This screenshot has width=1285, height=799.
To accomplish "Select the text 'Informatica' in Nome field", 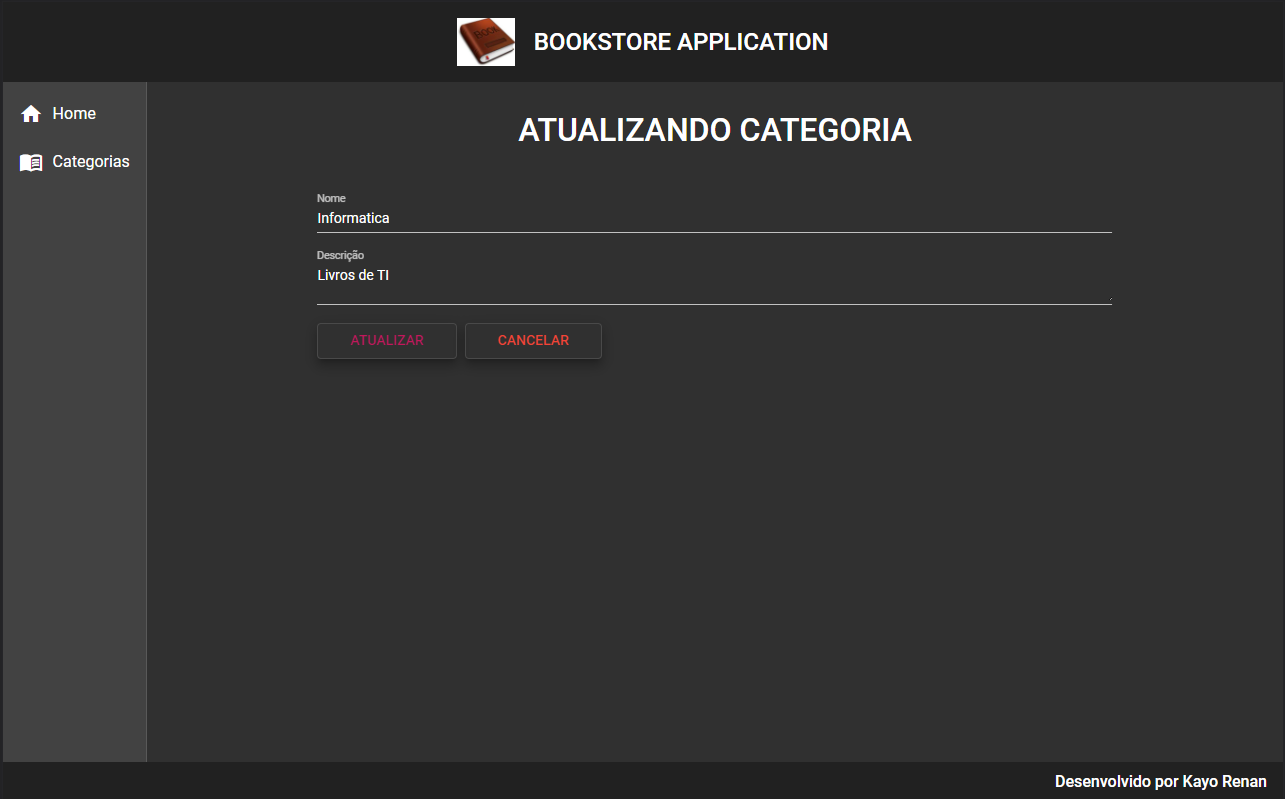I will click(x=352, y=217).
